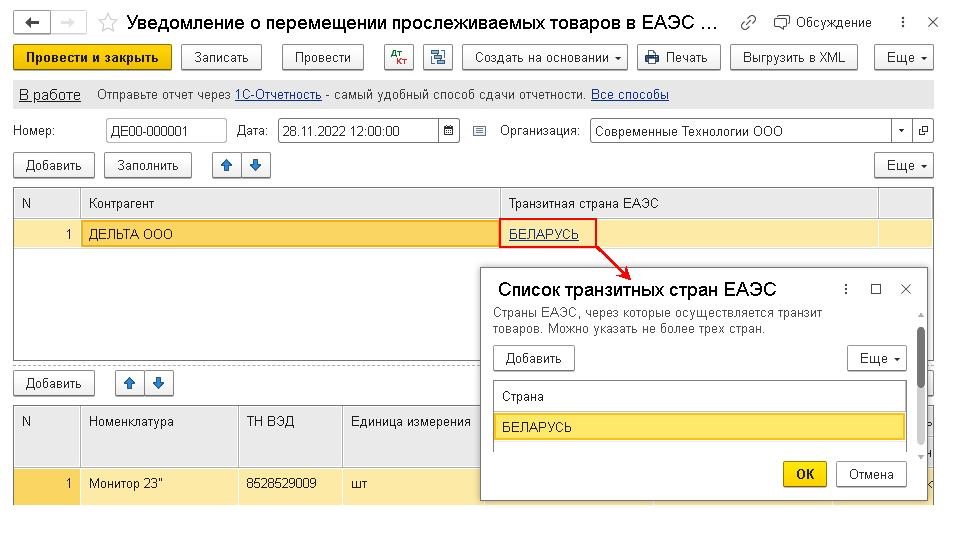Open the organization card icon

click(922, 131)
